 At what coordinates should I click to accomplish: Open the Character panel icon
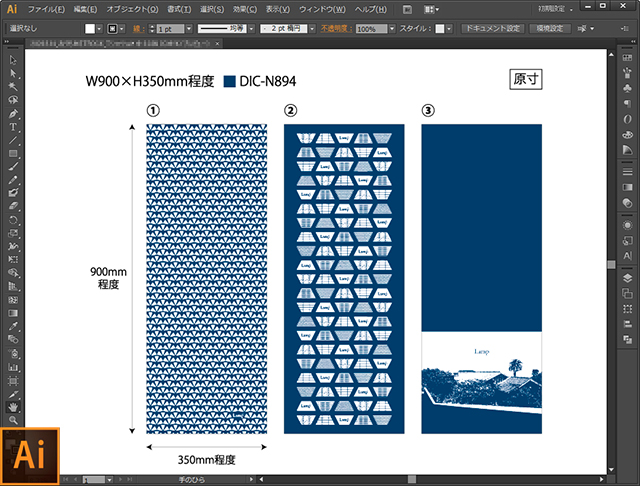click(x=627, y=256)
